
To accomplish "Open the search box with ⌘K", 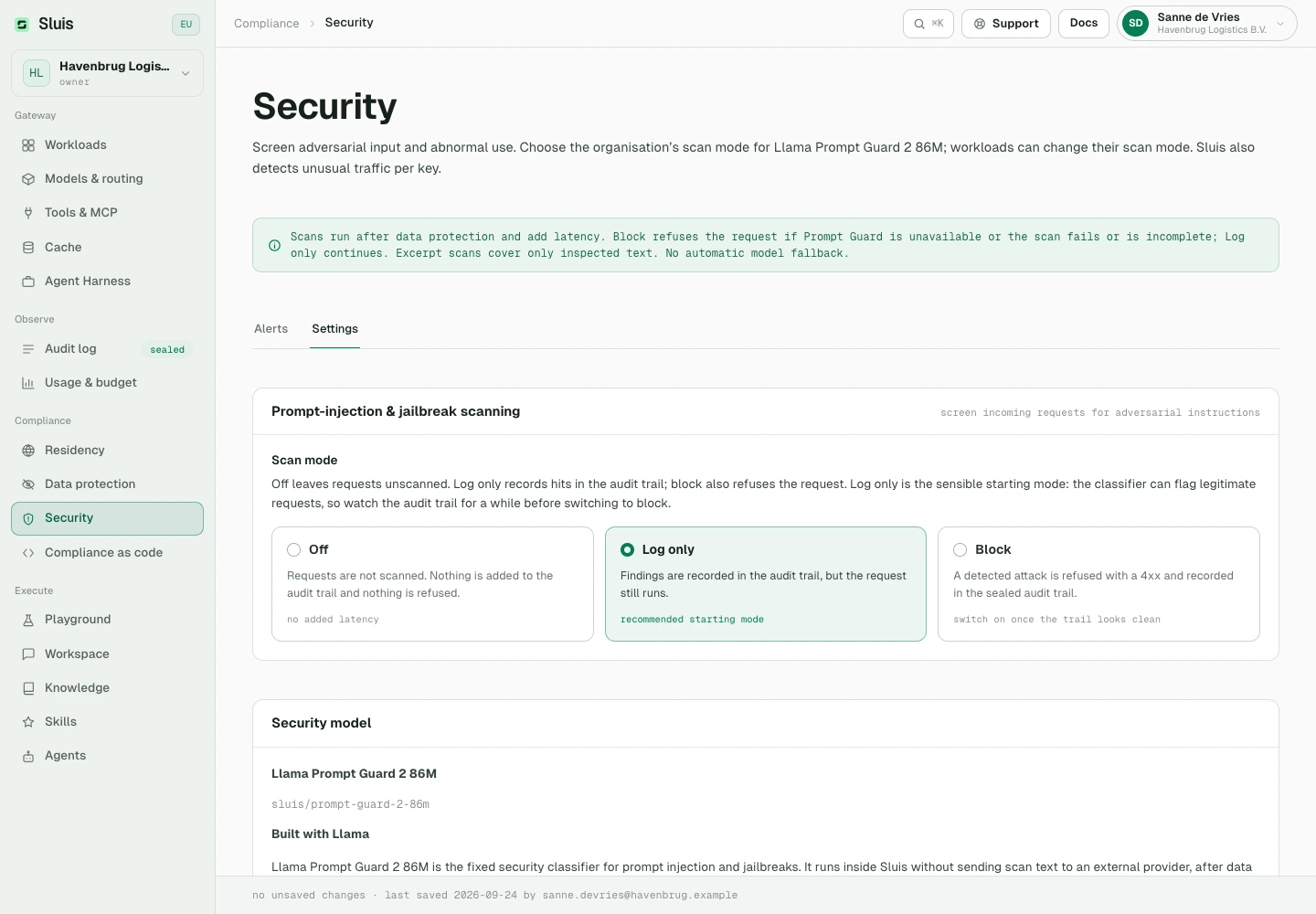I will (929, 24).
